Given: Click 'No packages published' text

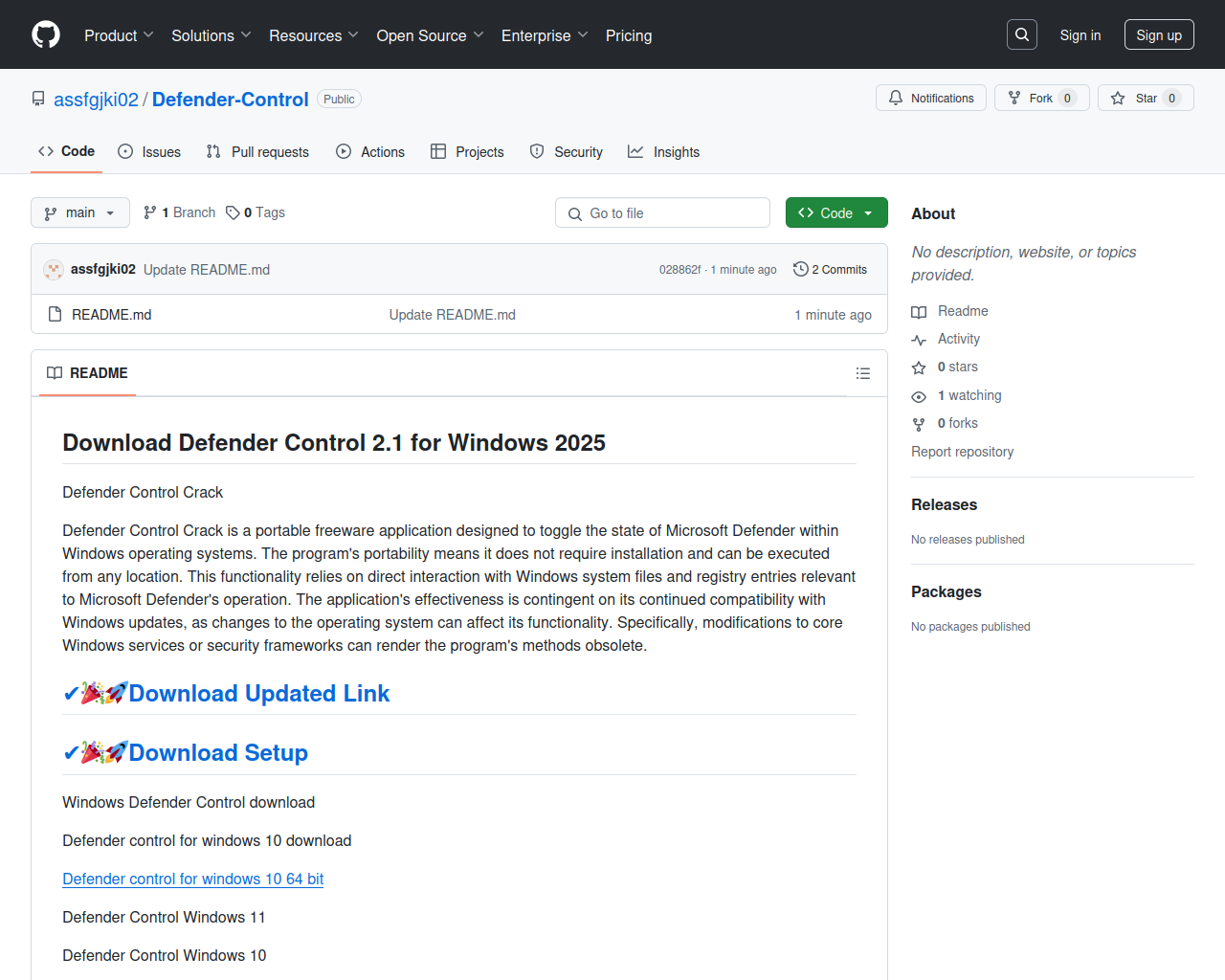Looking at the screenshot, I should [x=970, y=627].
